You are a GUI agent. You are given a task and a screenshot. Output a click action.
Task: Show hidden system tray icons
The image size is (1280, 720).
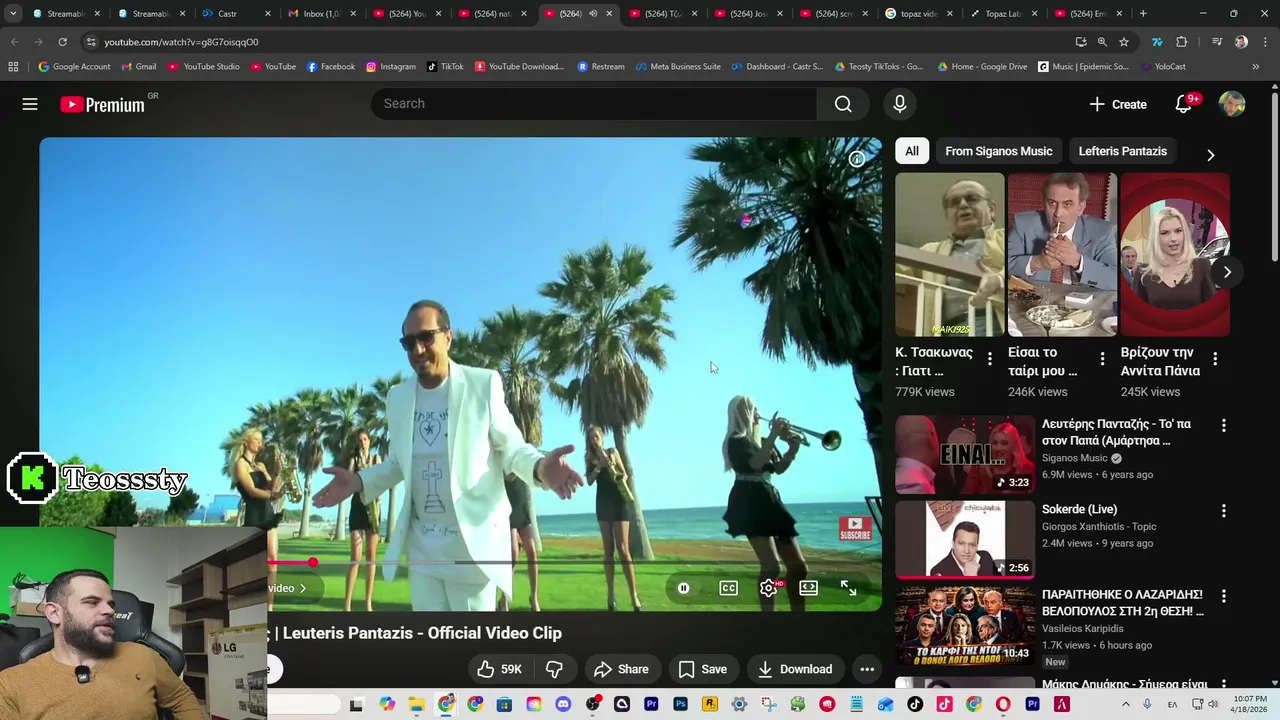[x=1126, y=704]
